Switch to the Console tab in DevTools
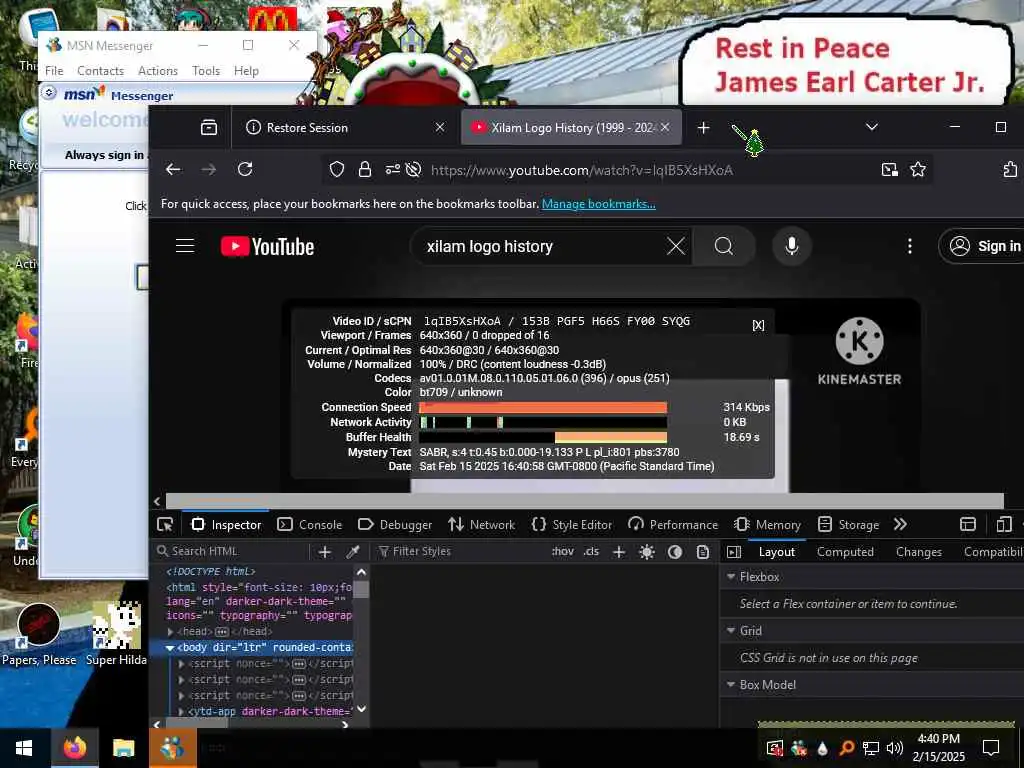Viewport: 1024px width, 768px height. point(310,524)
